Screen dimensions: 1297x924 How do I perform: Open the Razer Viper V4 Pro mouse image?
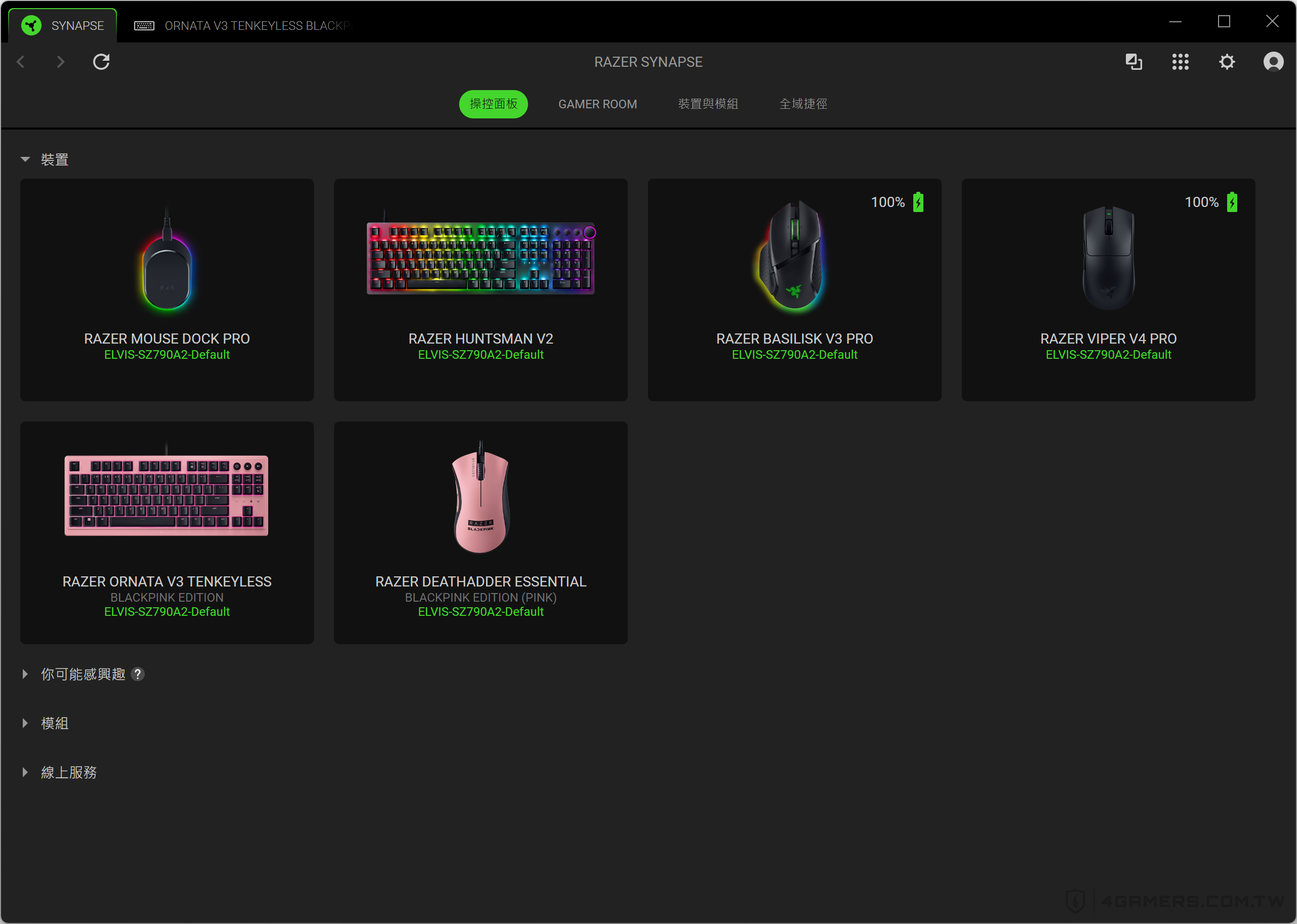[1109, 258]
